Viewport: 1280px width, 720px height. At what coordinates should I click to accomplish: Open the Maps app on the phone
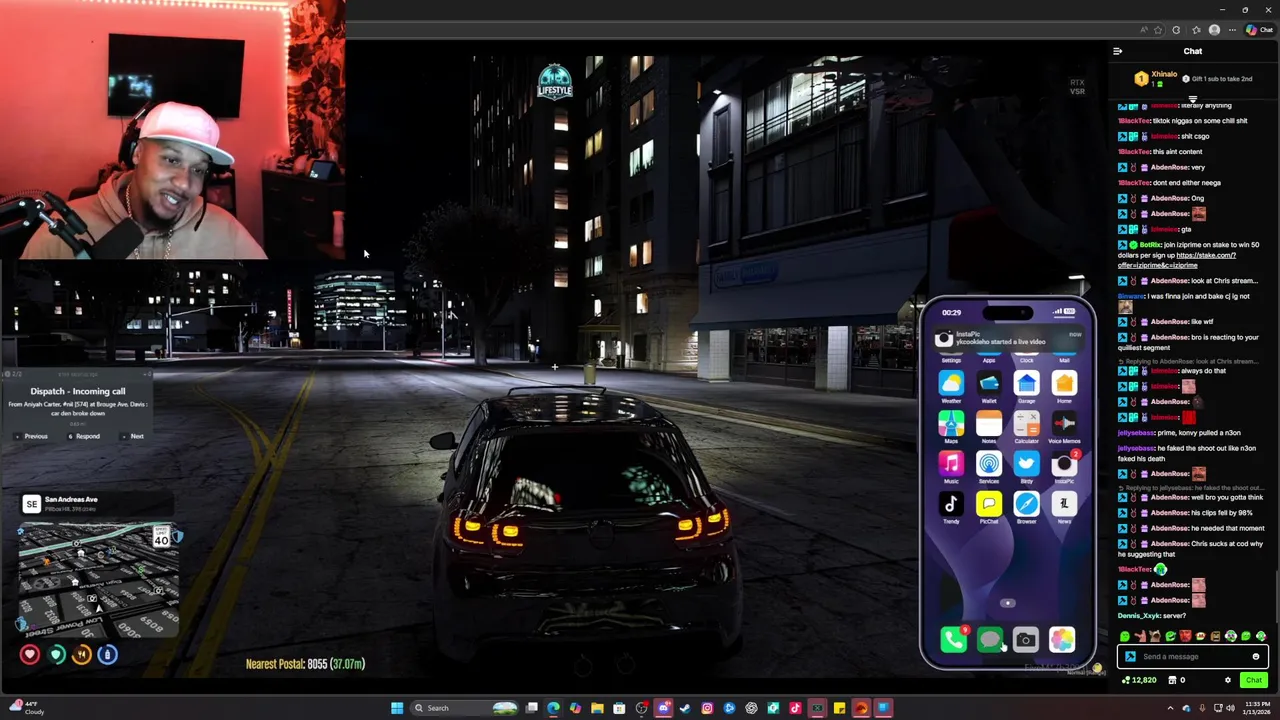pos(951,424)
